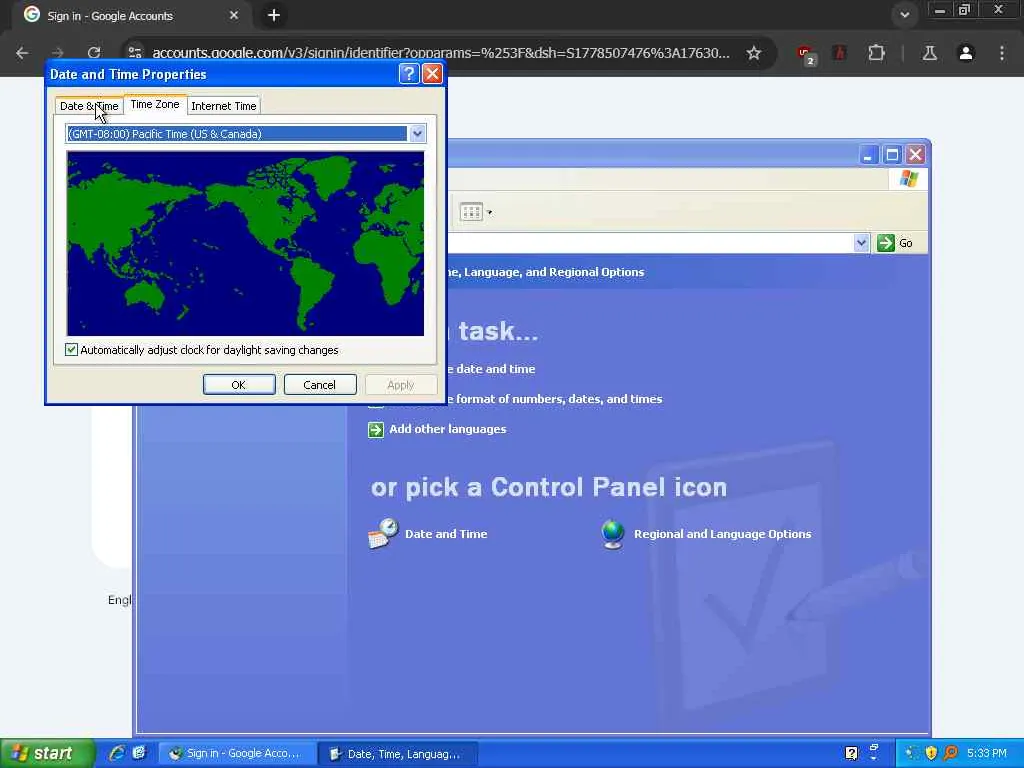The width and height of the screenshot is (1024, 768).
Task: Click the Regional and Language globe icon
Action: pos(613,534)
